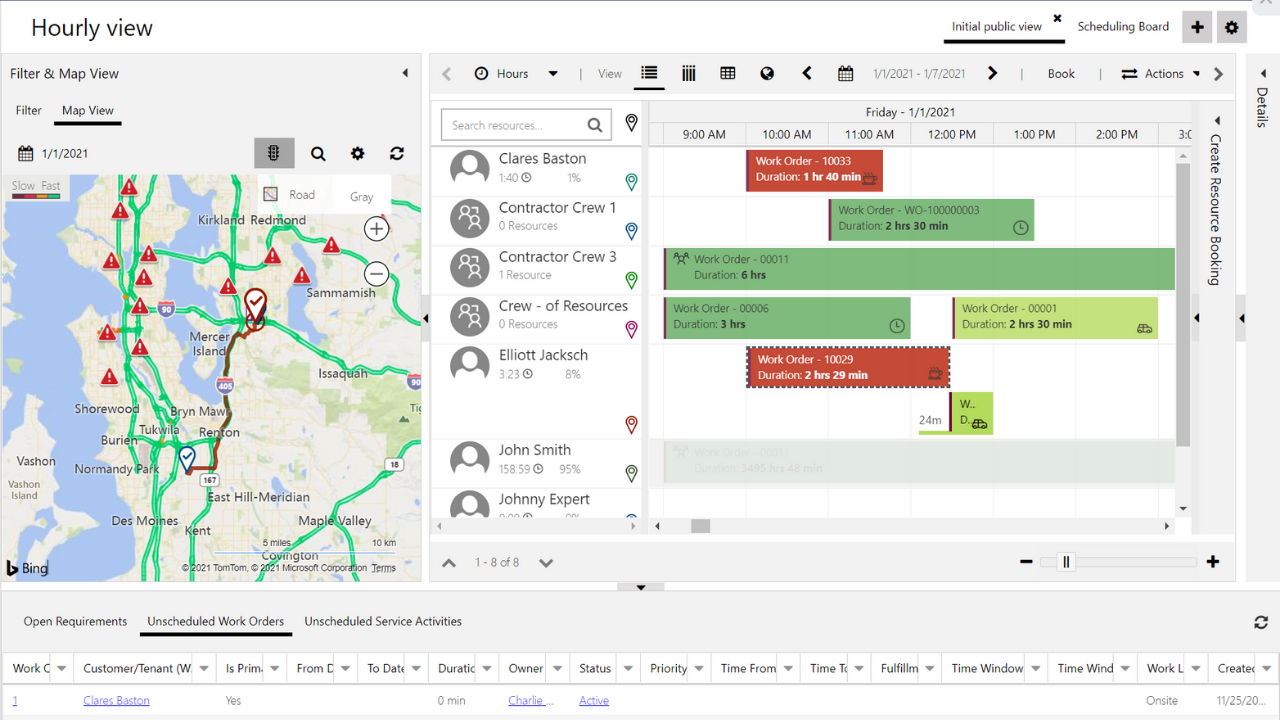
Task: Open map settings gear
Action: [357, 153]
